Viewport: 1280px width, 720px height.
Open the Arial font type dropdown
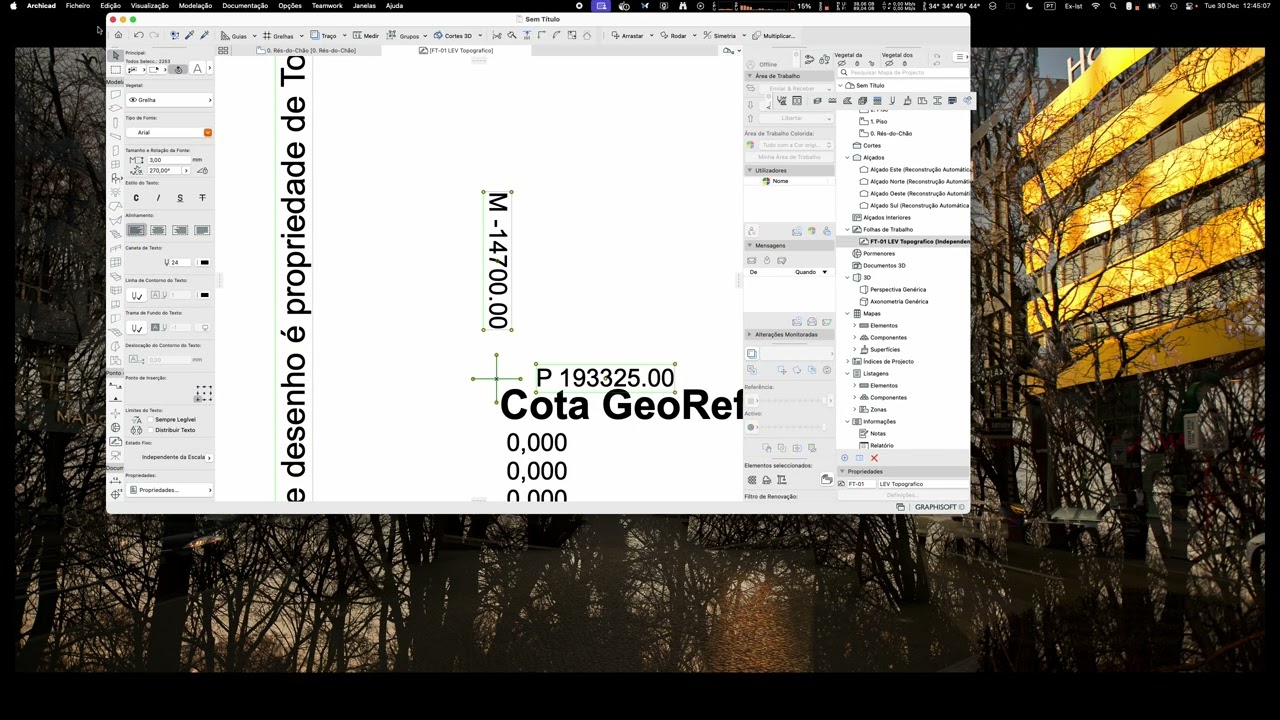(x=169, y=132)
